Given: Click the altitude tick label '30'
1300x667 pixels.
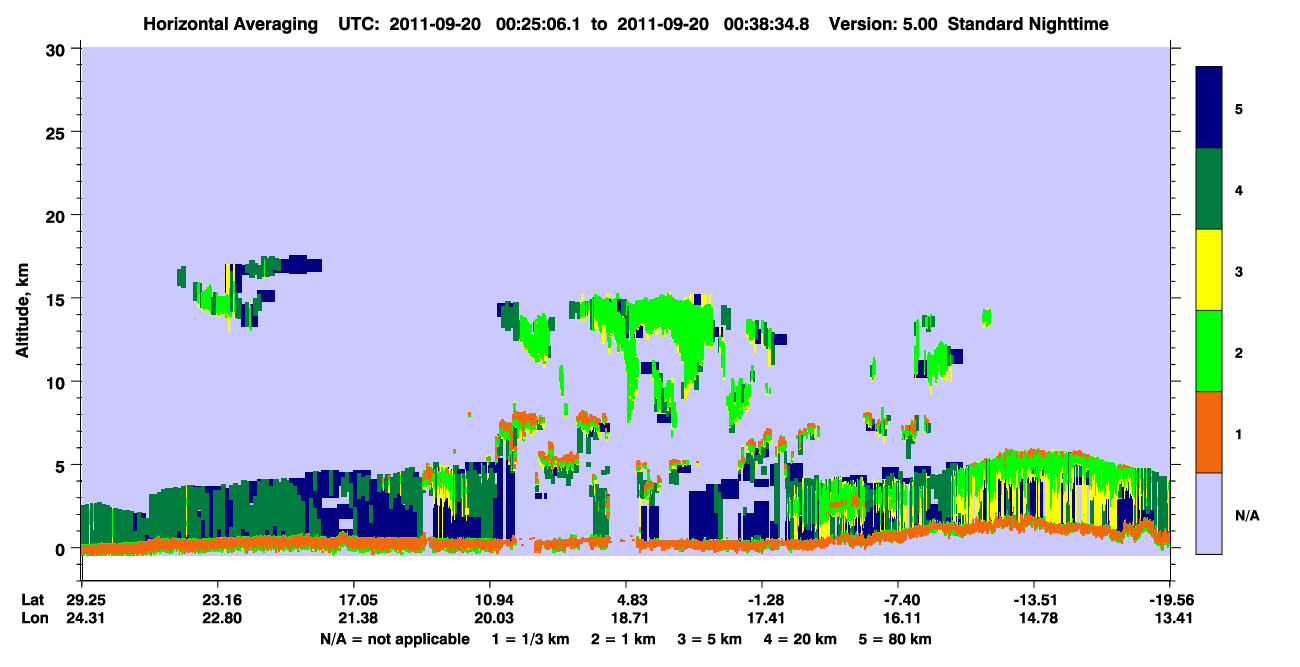Looking at the screenshot, I should (58, 49).
